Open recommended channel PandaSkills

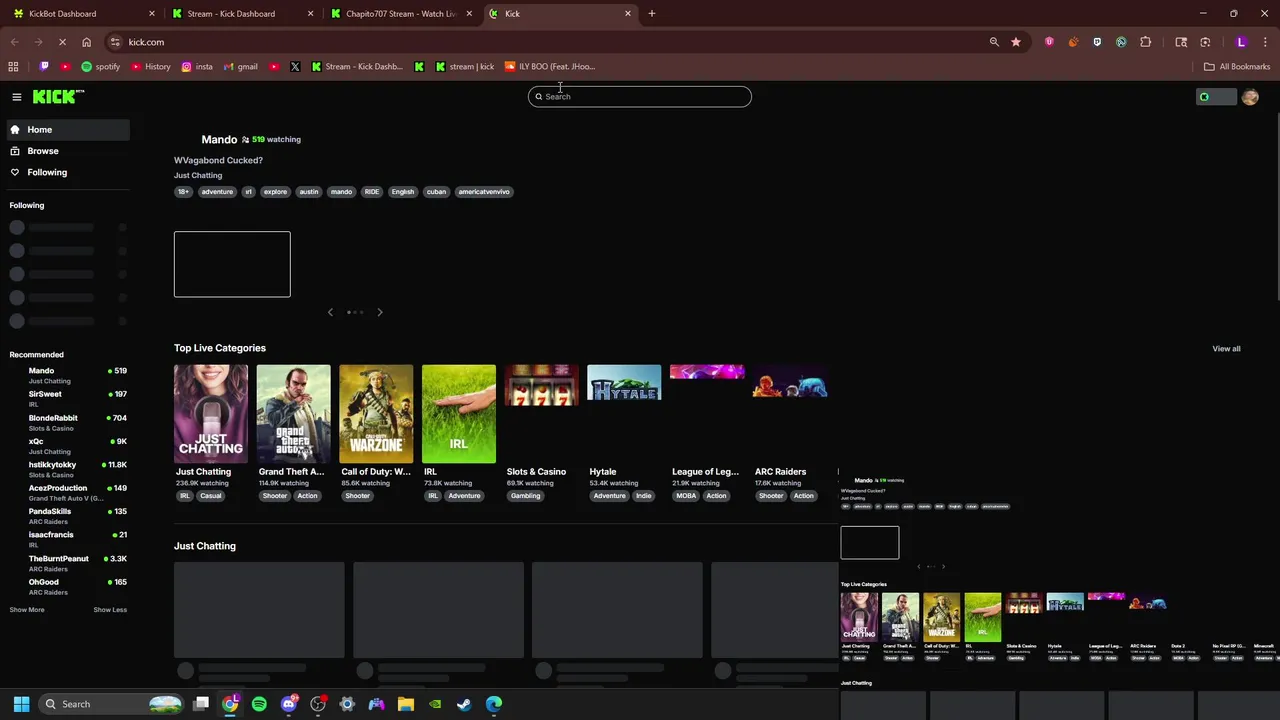[x=68, y=516]
